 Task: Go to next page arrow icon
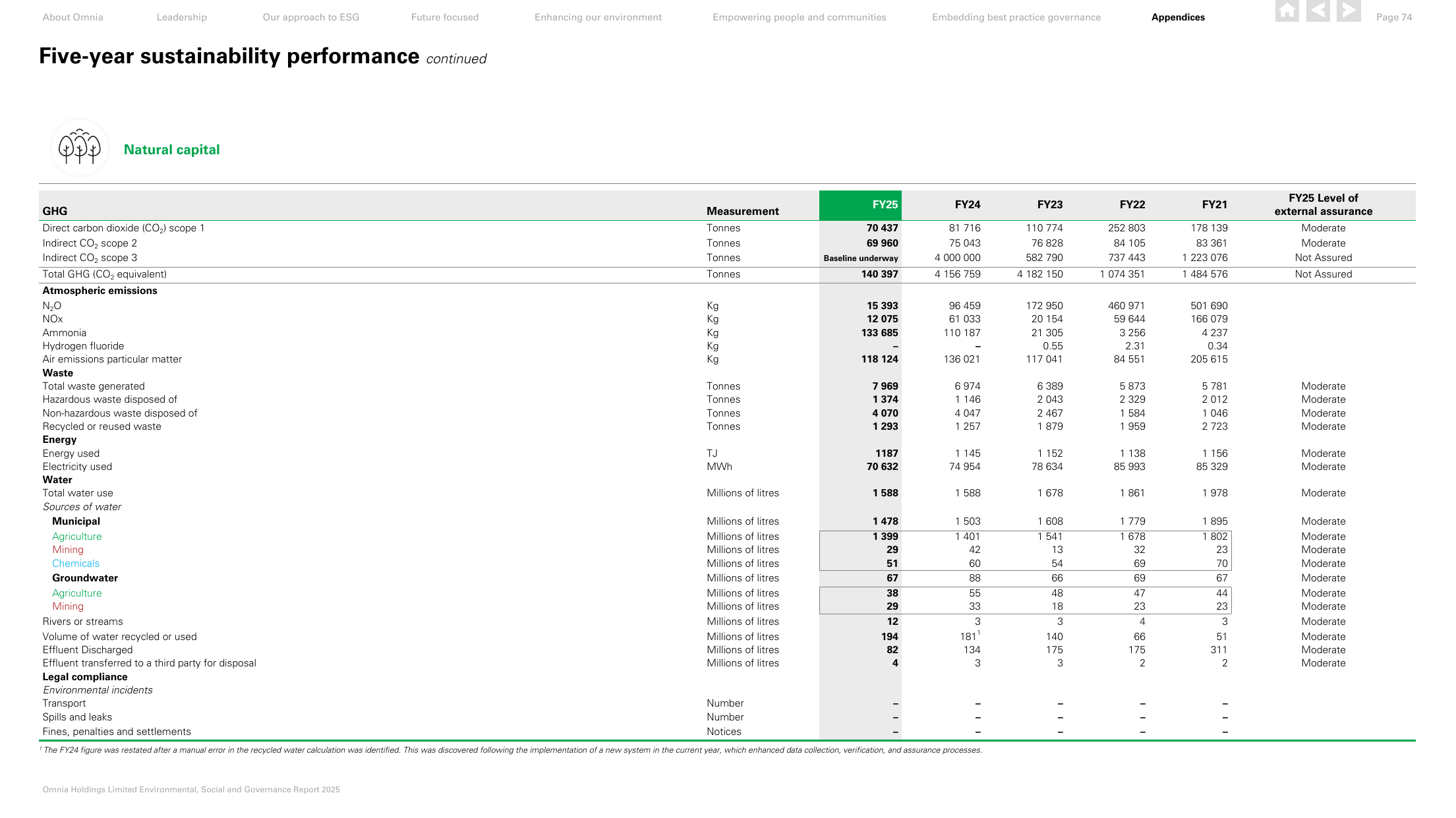1349,11
